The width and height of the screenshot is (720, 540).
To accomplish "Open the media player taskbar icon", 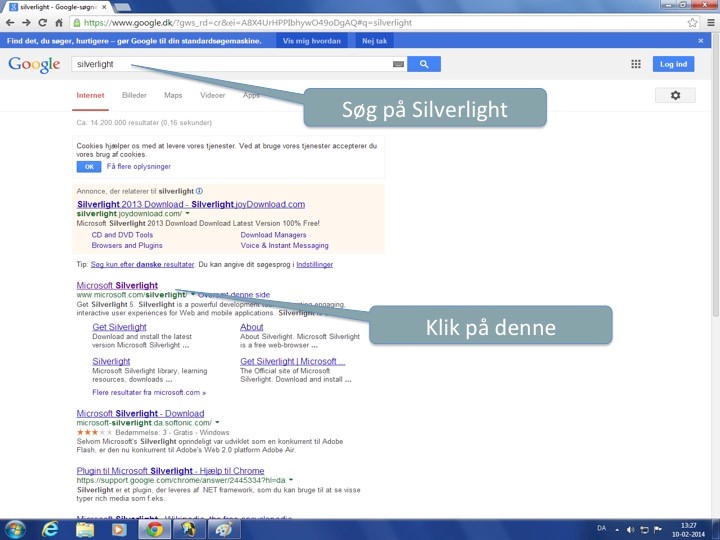I will 118,529.
